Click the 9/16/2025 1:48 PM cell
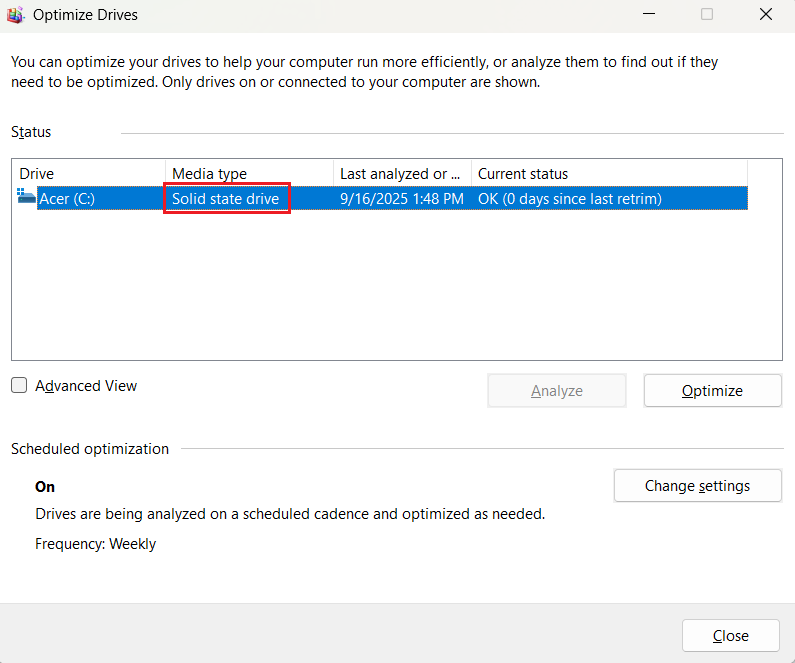 click(x=402, y=199)
